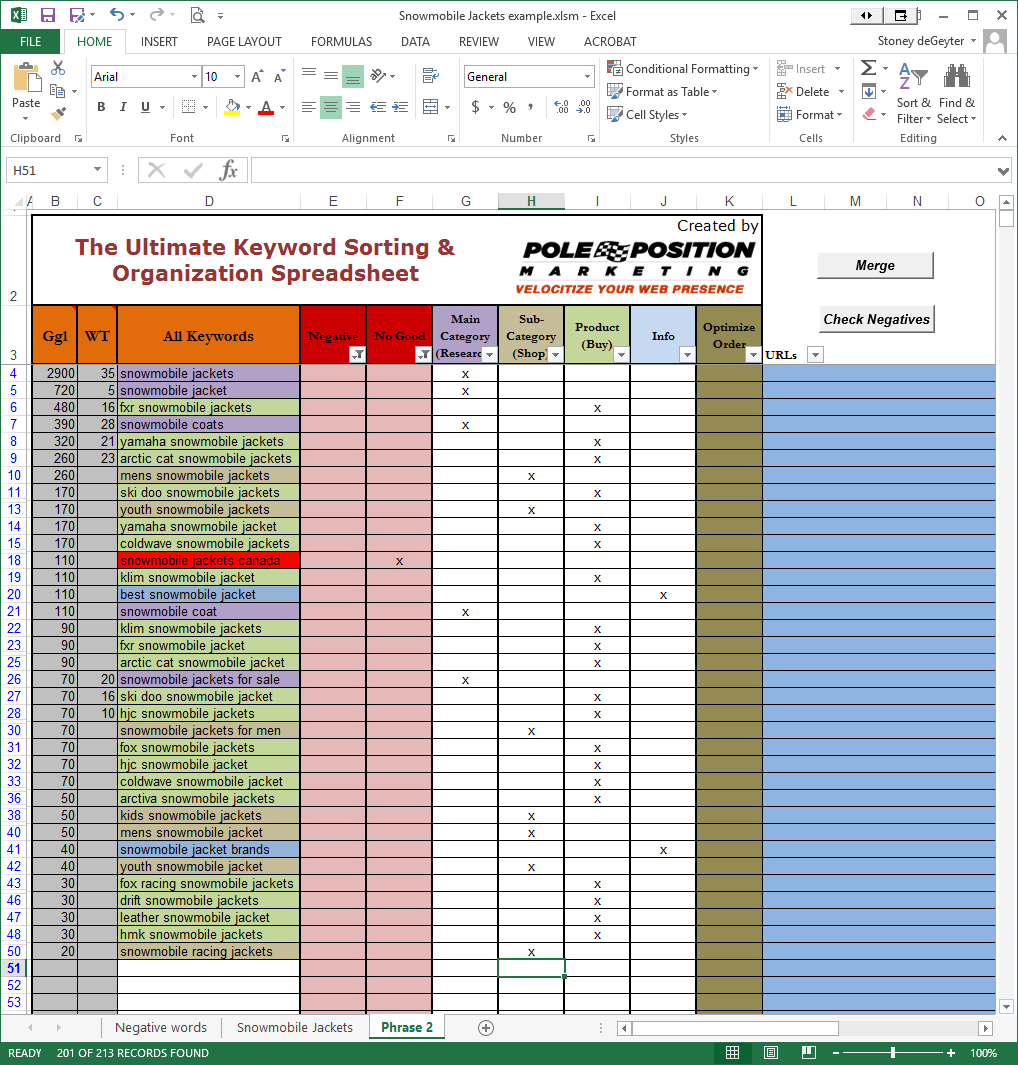
Task: Open the Negative words sheet tab
Action: tap(160, 1027)
